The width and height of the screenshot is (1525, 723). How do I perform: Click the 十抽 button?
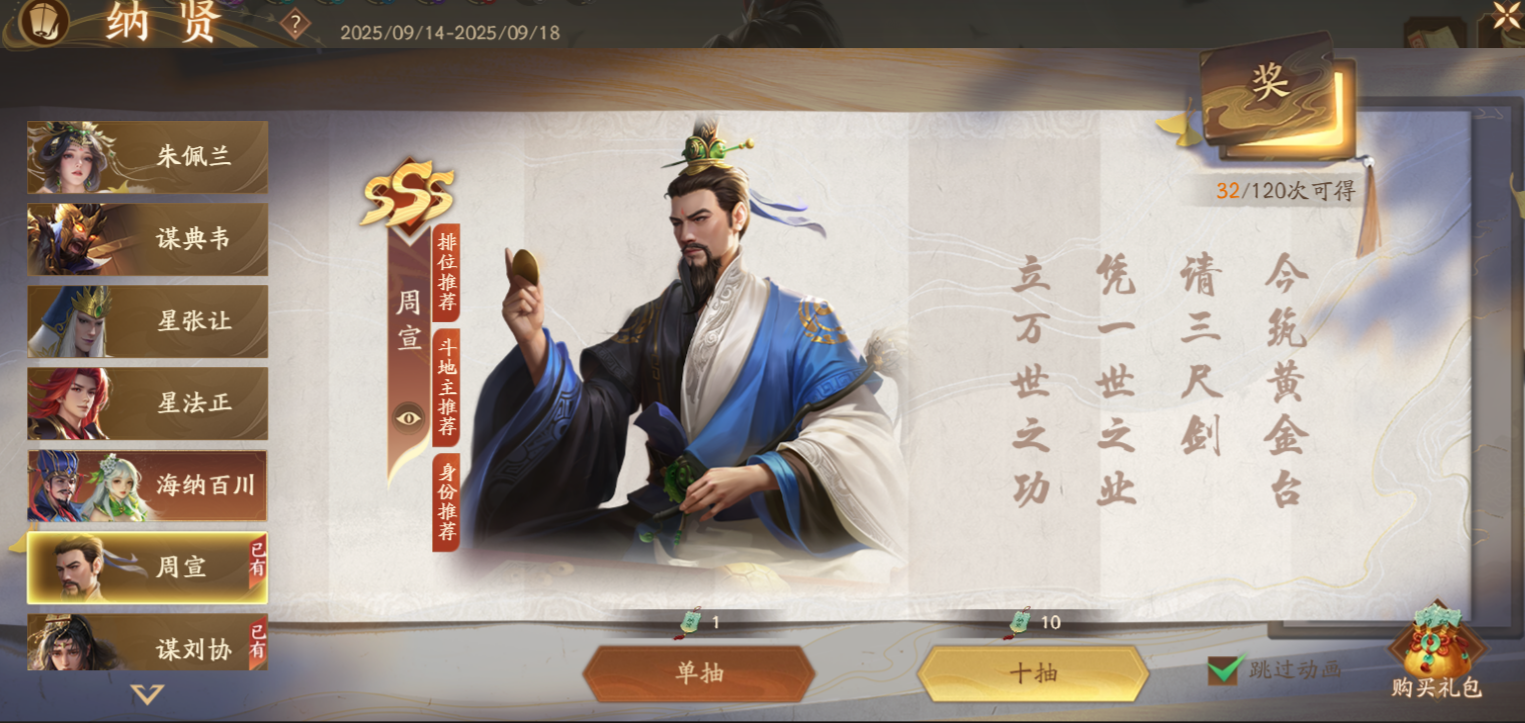pyautogui.click(x=1033, y=673)
